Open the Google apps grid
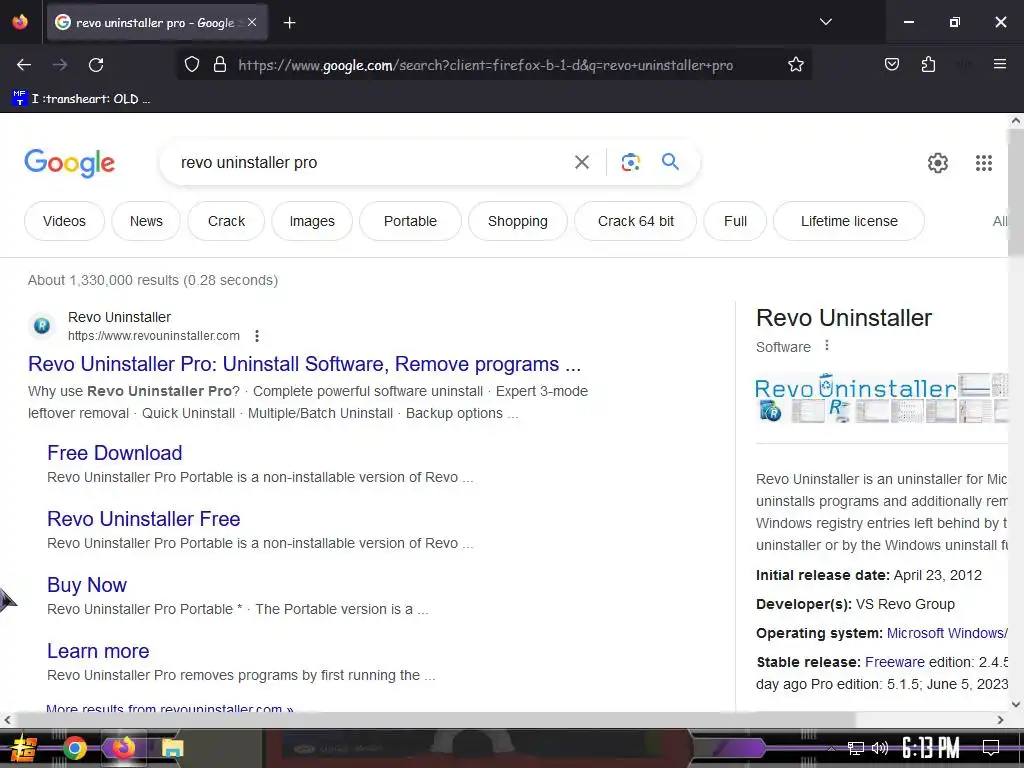Viewport: 1024px width, 768px height. (x=984, y=163)
